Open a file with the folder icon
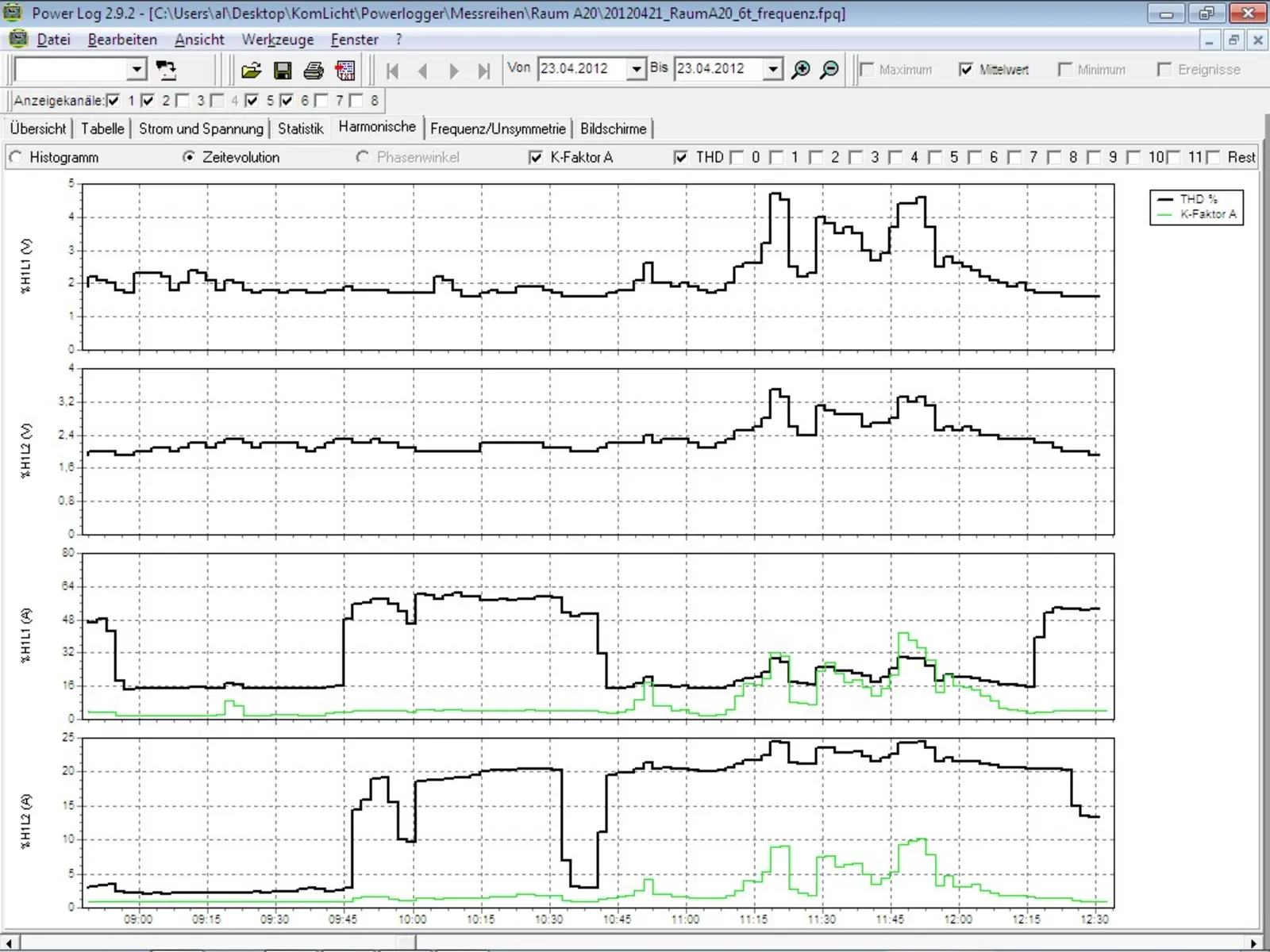Screen dimensions: 1270x952 pyautogui.click(x=251, y=71)
